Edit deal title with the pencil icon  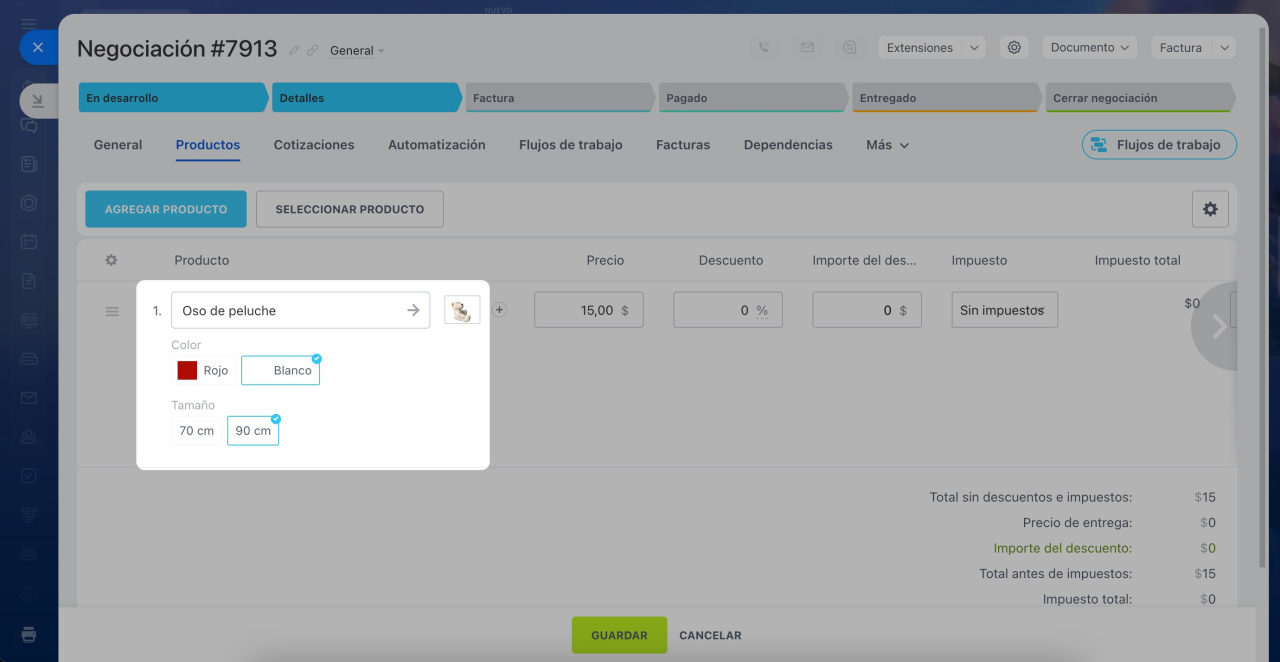(x=294, y=50)
